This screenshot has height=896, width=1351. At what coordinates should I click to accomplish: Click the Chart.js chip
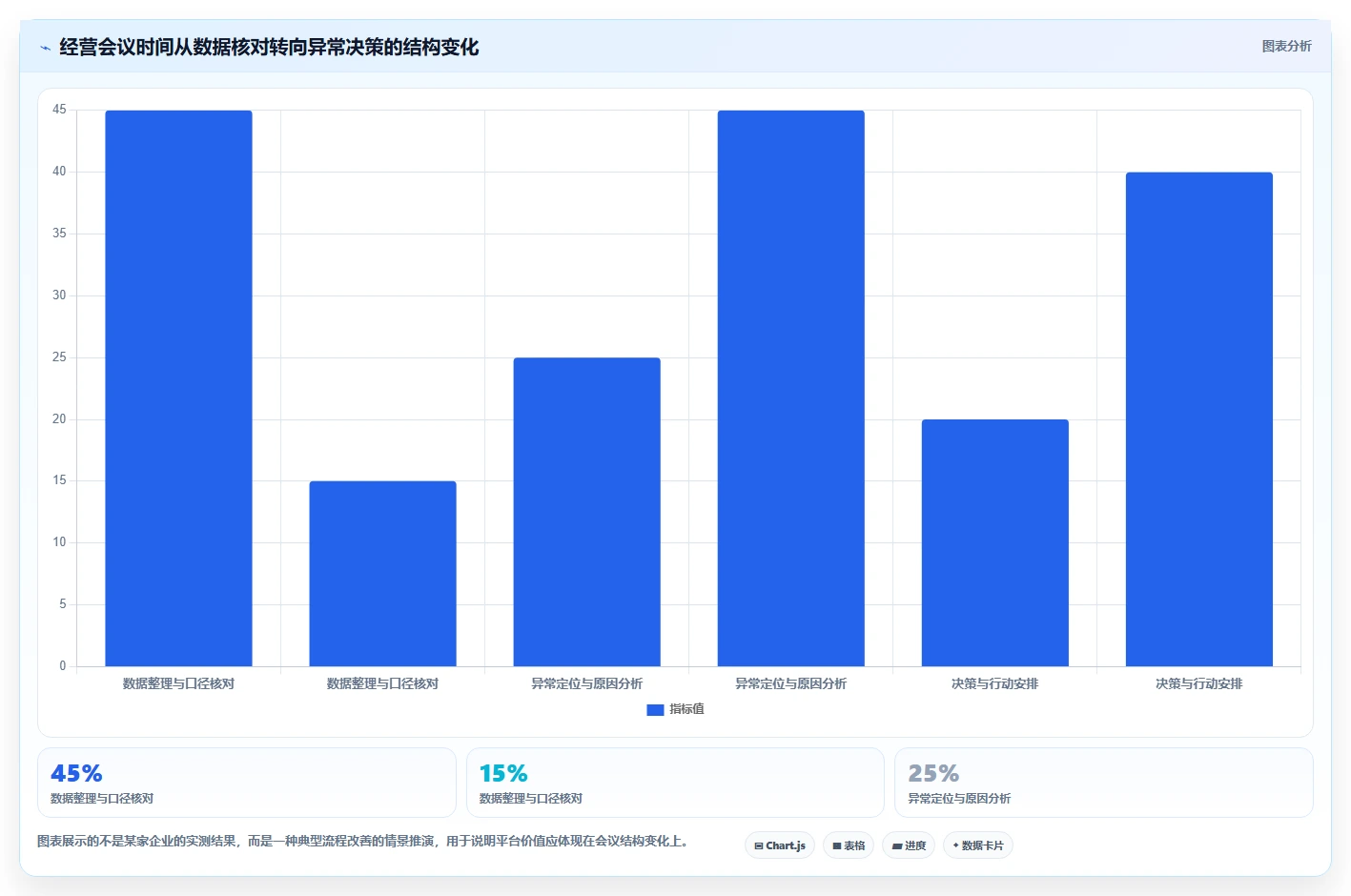(780, 845)
